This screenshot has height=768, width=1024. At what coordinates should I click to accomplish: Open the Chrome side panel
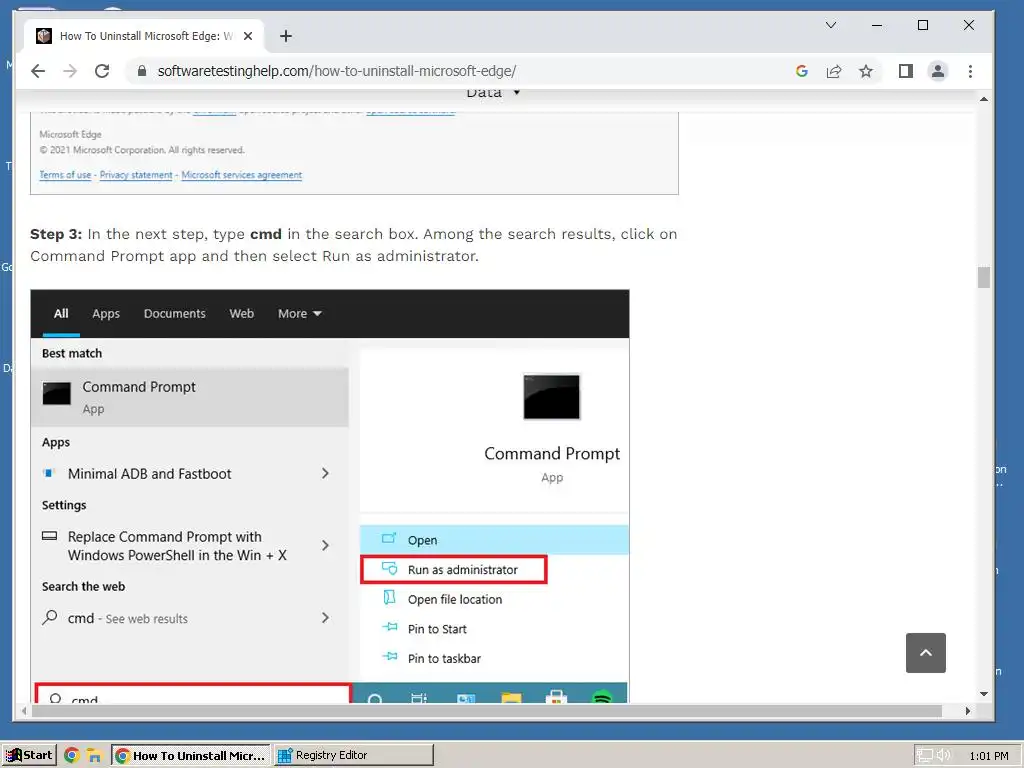click(x=906, y=71)
